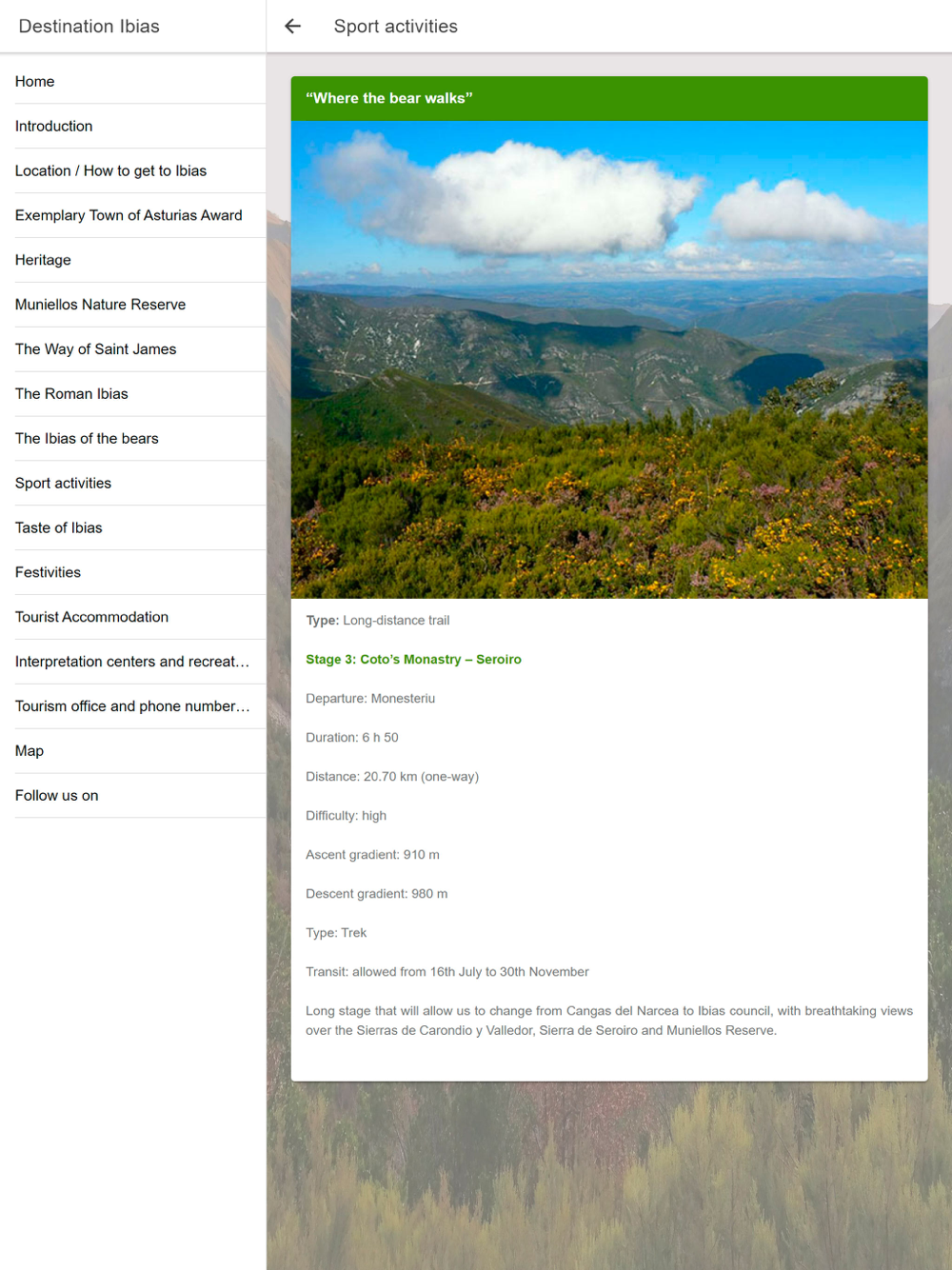Open Exemplary Town of Asturias Award
This screenshot has height=1270, width=952.
pos(133,216)
